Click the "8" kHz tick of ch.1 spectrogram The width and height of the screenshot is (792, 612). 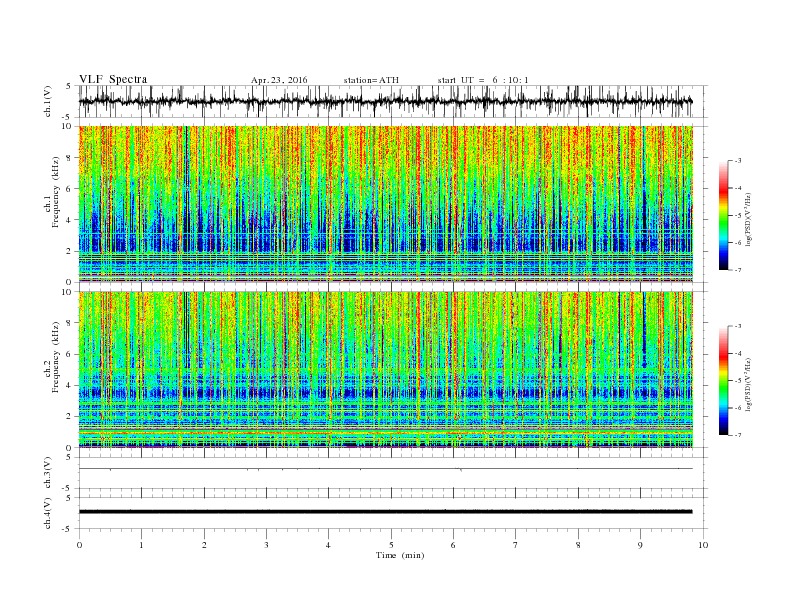[x=70, y=158]
